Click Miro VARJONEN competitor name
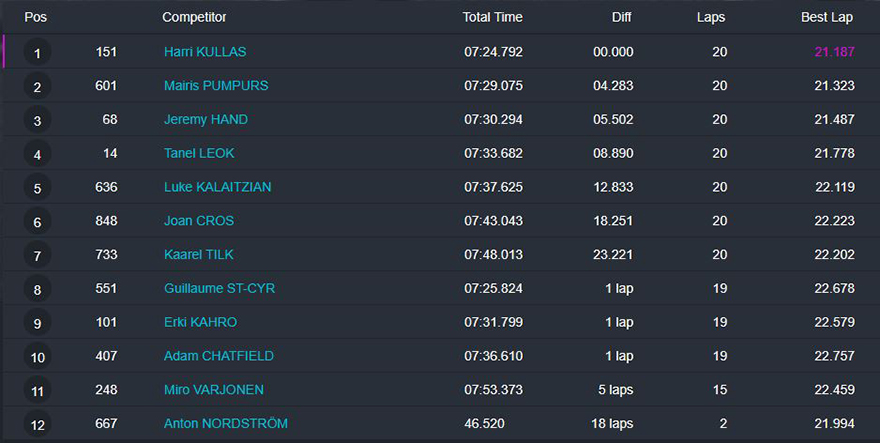This screenshot has height=443, width=880. [x=213, y=390]
